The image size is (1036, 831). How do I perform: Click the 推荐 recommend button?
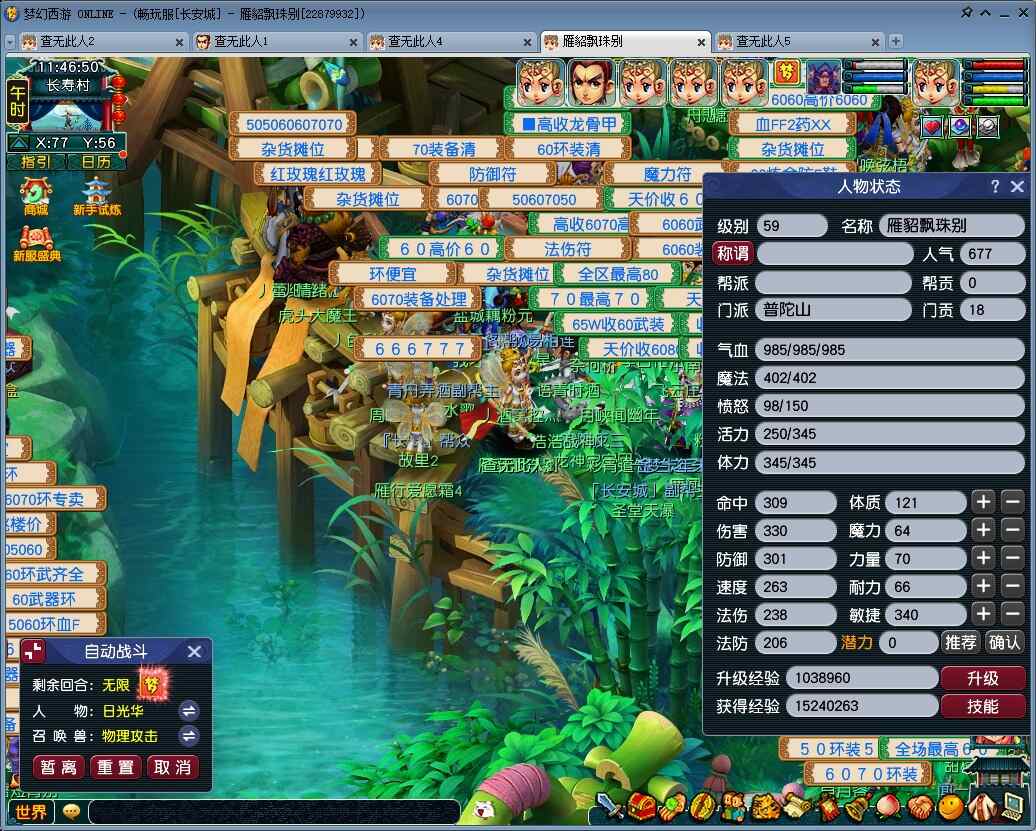(x=960, y=642)
